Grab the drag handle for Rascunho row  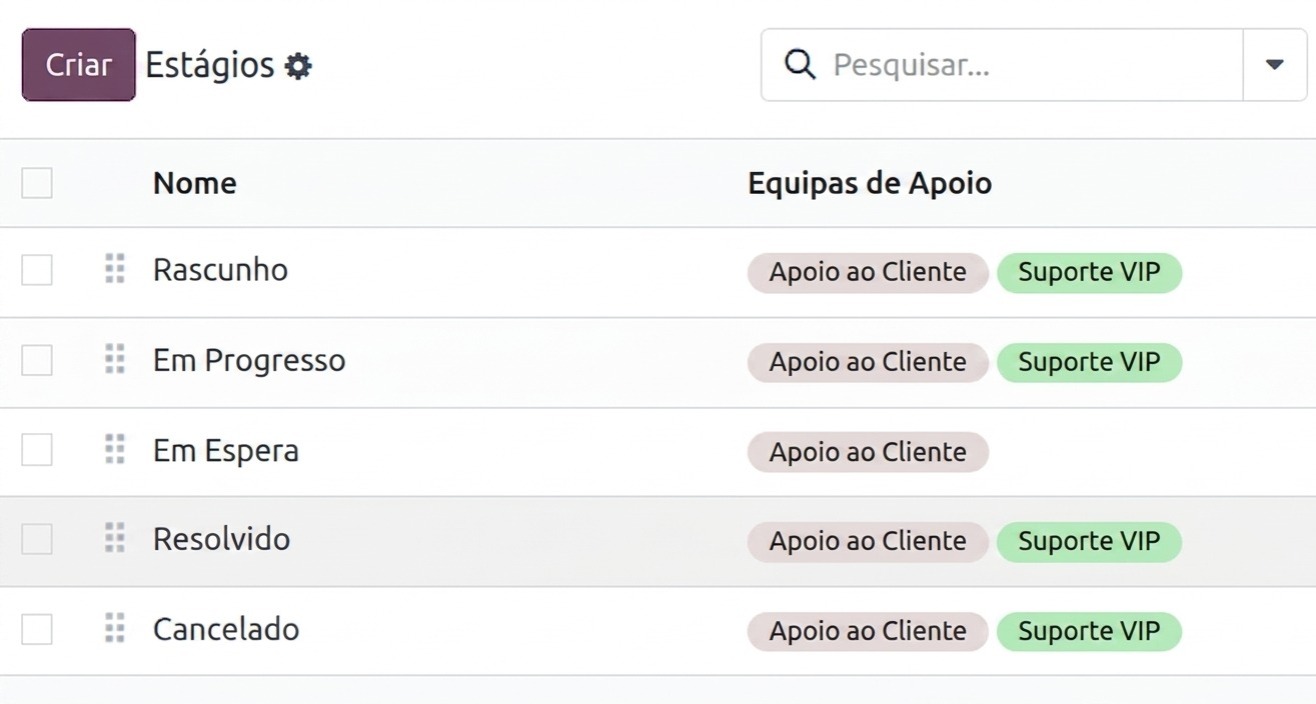tap(115, 269)
